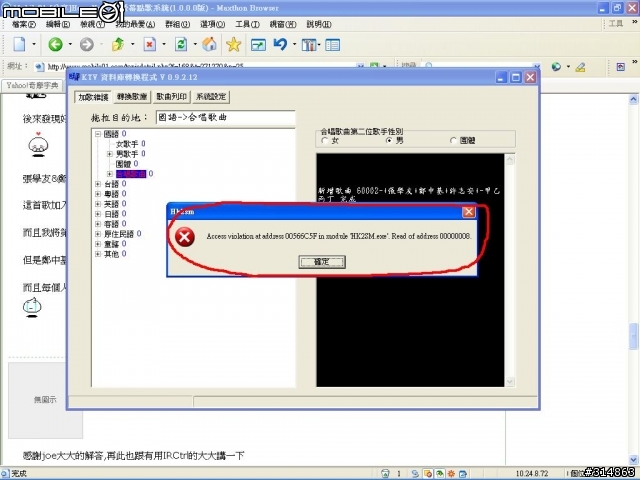This screenshot has height=480, width=640.
Task: Select the 團體 radio button for second singer
Action: point(453,140)
